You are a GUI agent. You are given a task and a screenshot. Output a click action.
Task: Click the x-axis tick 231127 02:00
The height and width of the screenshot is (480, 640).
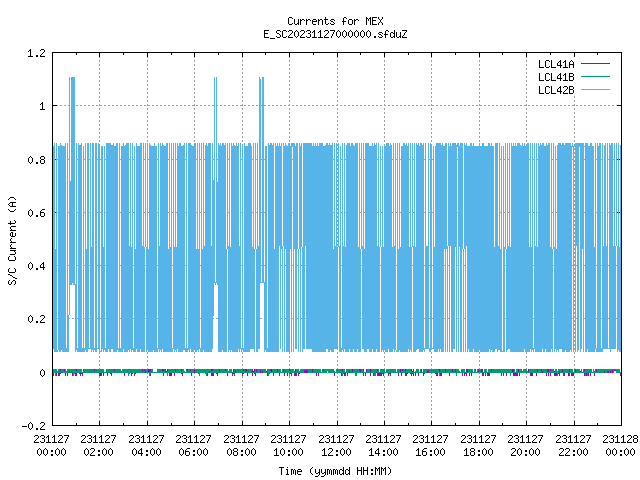[x=98, y=446]
